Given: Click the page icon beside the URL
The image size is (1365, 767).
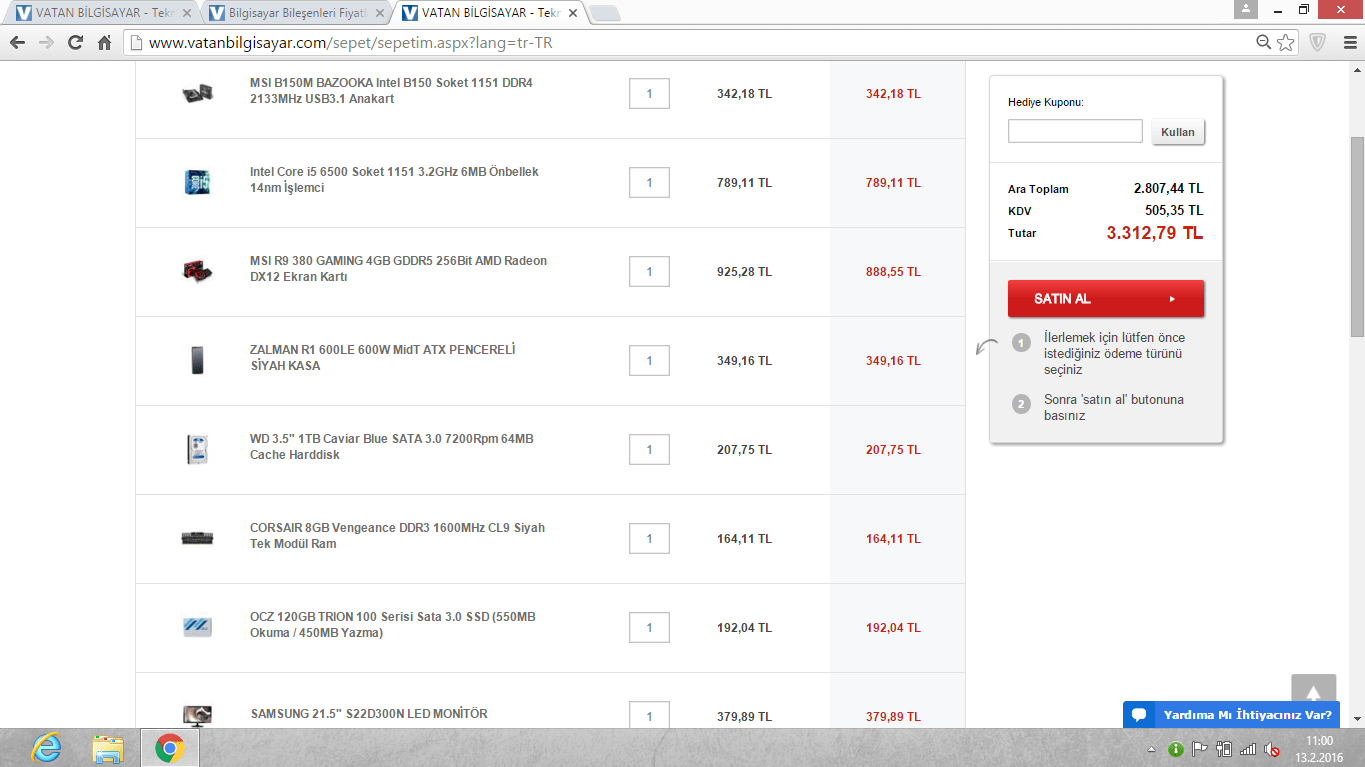Looking at the screenshot, I should point(137,43).
